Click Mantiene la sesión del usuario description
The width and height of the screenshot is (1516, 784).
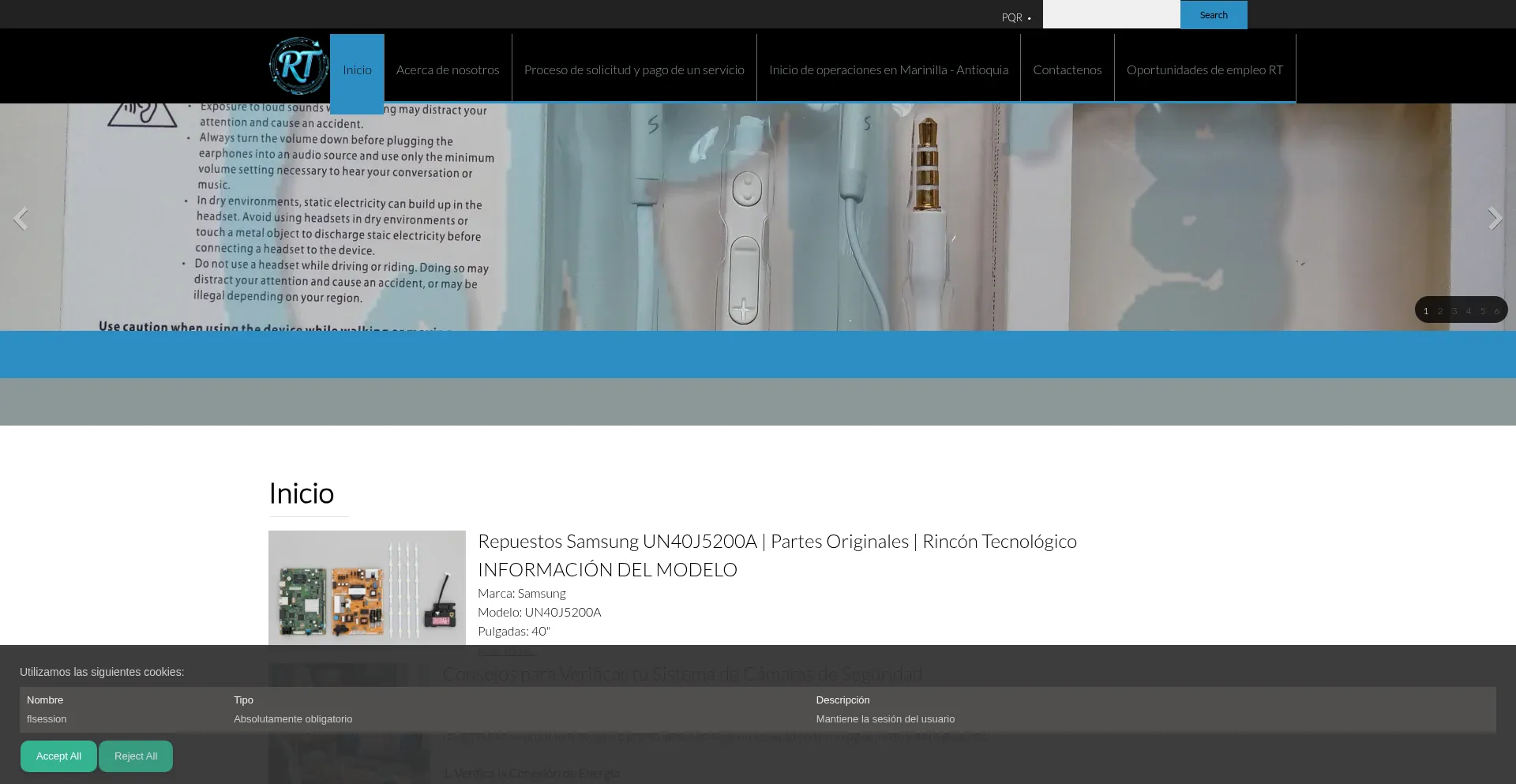point(885,719)
